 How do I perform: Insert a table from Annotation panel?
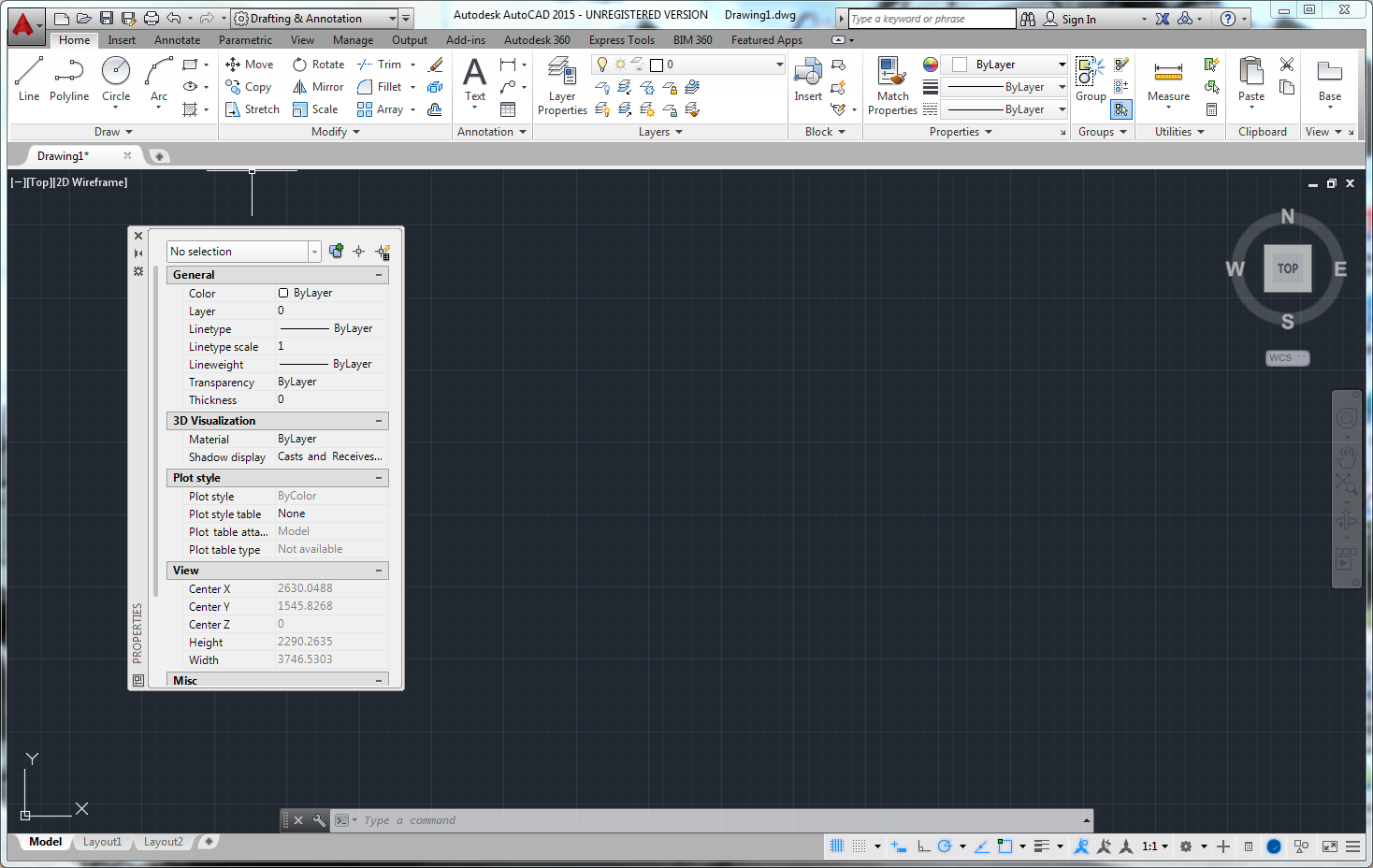[508, 109]
